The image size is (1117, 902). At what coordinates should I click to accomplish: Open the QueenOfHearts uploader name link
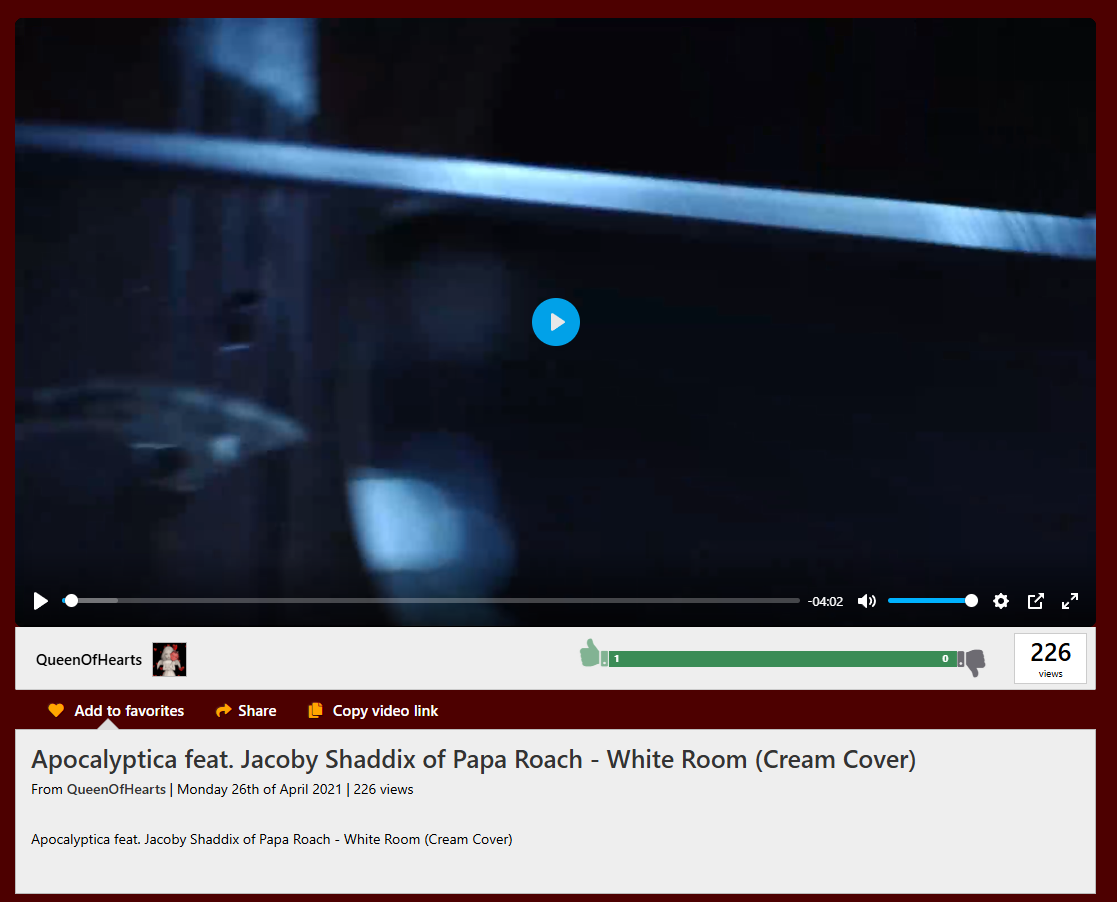pos(89,660)
